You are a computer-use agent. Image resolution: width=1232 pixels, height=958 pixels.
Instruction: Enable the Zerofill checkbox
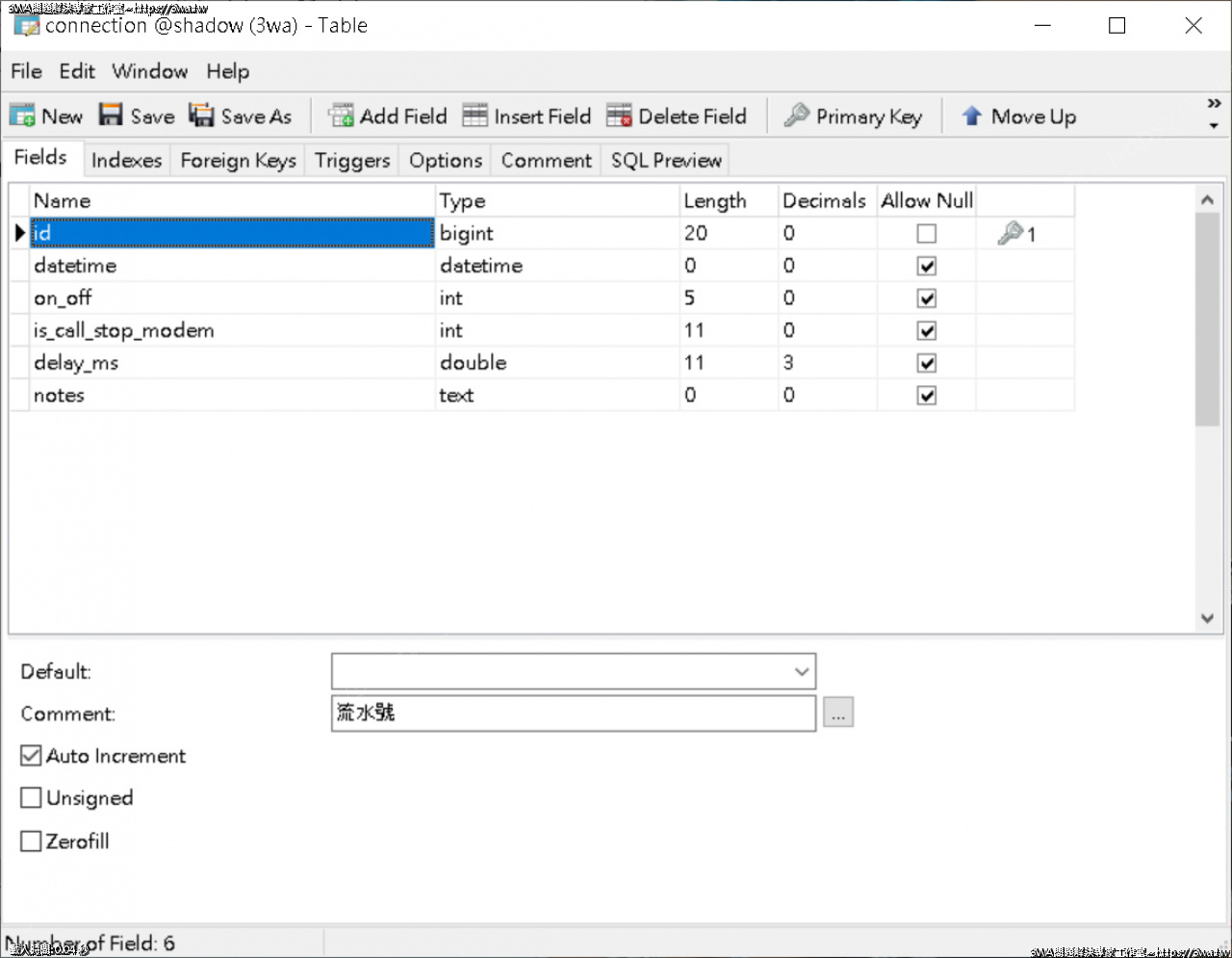pyautogui.click(x=32, y=841)
